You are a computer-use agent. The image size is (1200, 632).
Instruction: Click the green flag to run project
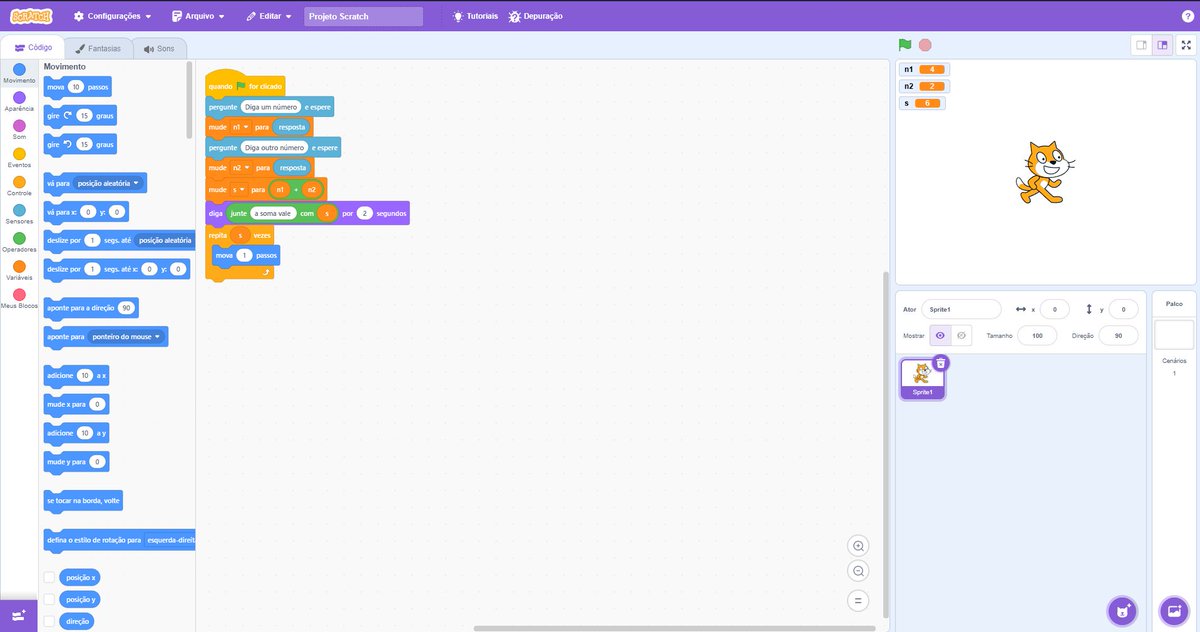pyautogui.click(x=905, y=45)
